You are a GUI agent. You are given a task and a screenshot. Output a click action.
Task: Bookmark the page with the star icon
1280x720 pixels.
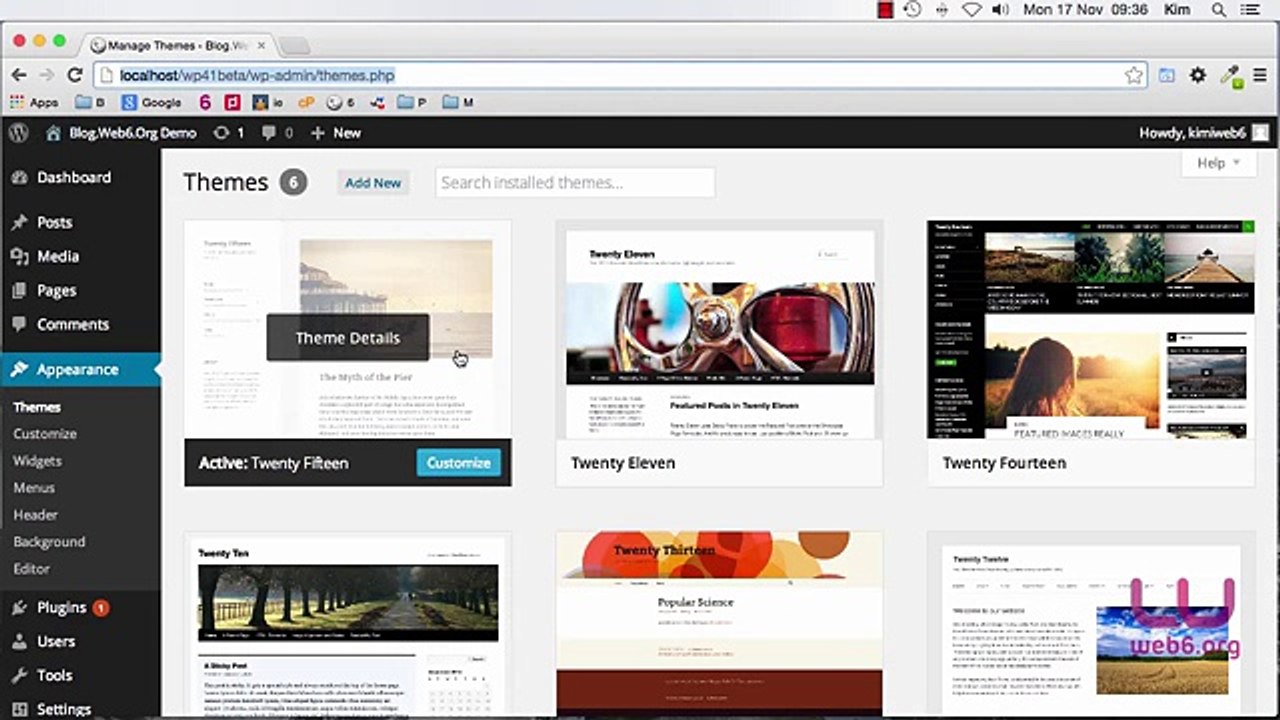coord(1134,75)
